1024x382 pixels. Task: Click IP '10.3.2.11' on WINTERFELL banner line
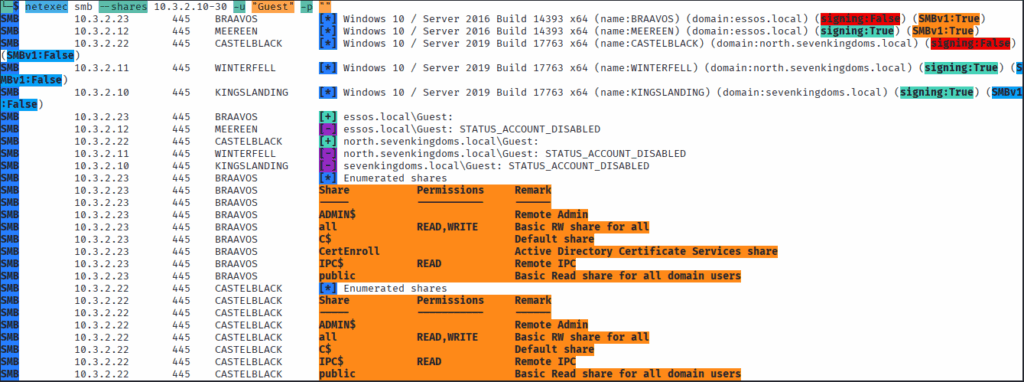[101, 68]
